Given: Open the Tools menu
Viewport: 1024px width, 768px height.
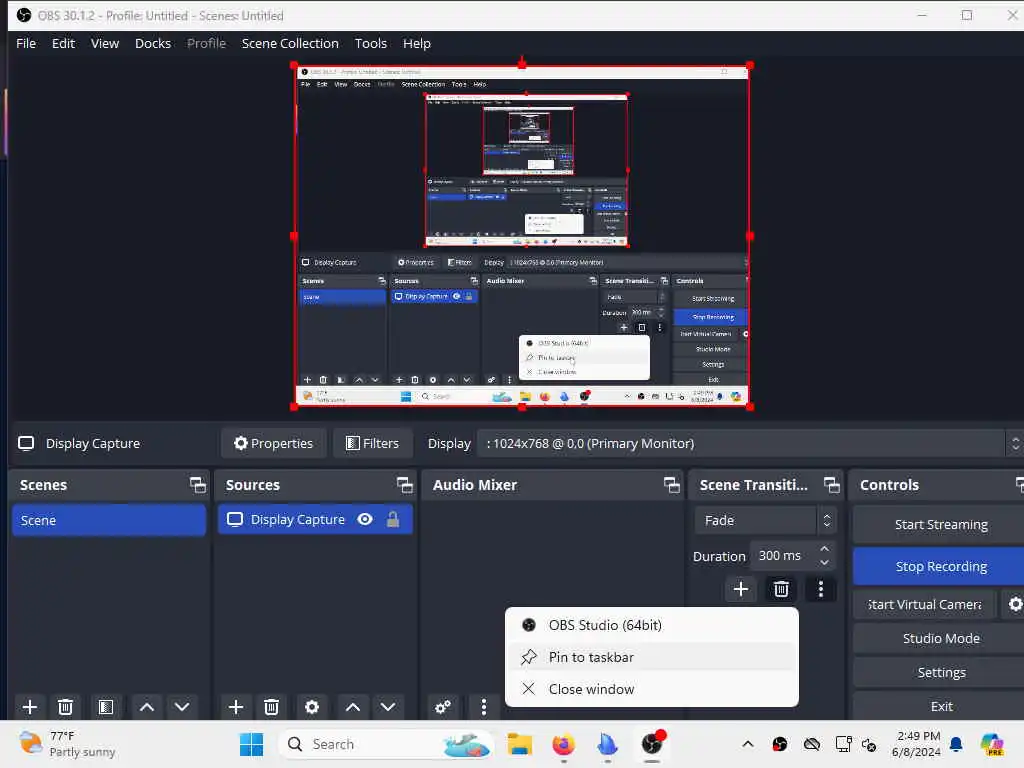Looking at the screenshot, I should (x=370, y=44).
